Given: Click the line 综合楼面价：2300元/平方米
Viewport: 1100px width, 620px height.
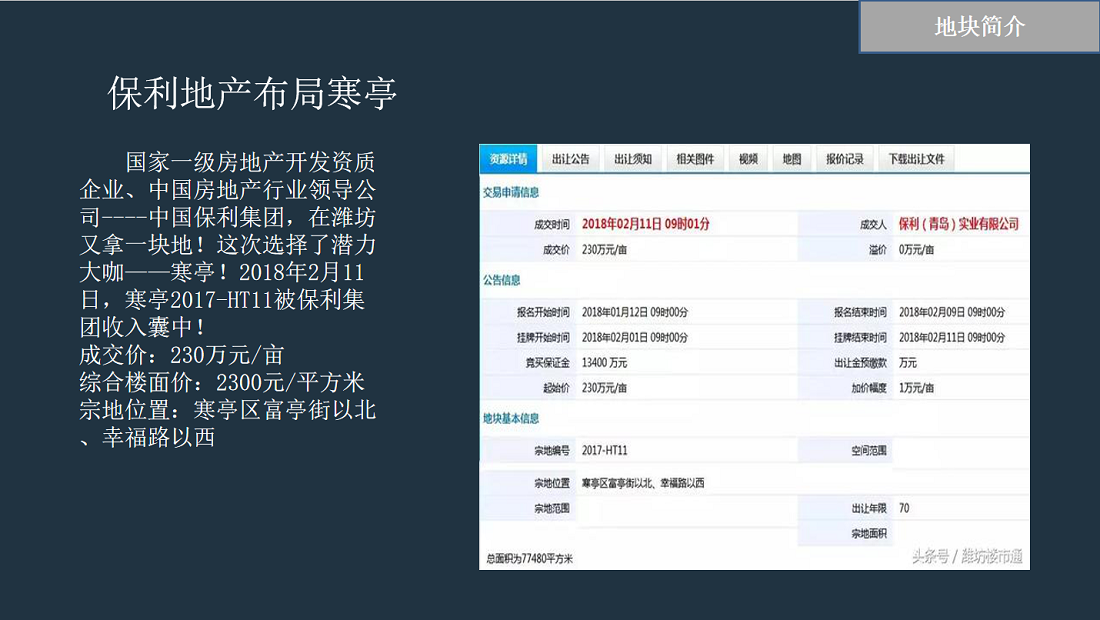Looking at the screenshot, I should (x=222, y=382).
